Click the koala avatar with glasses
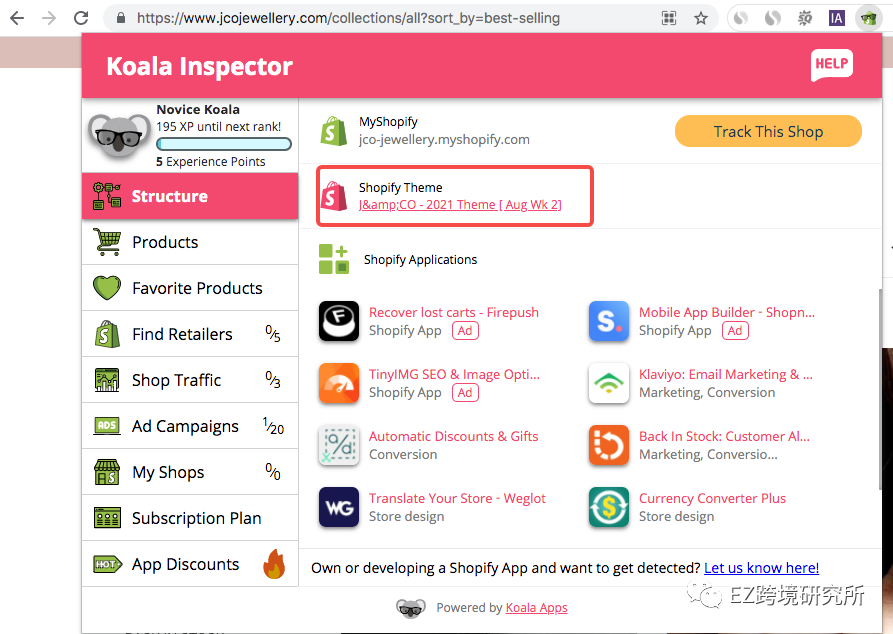Viewport: 893px width, 634px height. 120,136
